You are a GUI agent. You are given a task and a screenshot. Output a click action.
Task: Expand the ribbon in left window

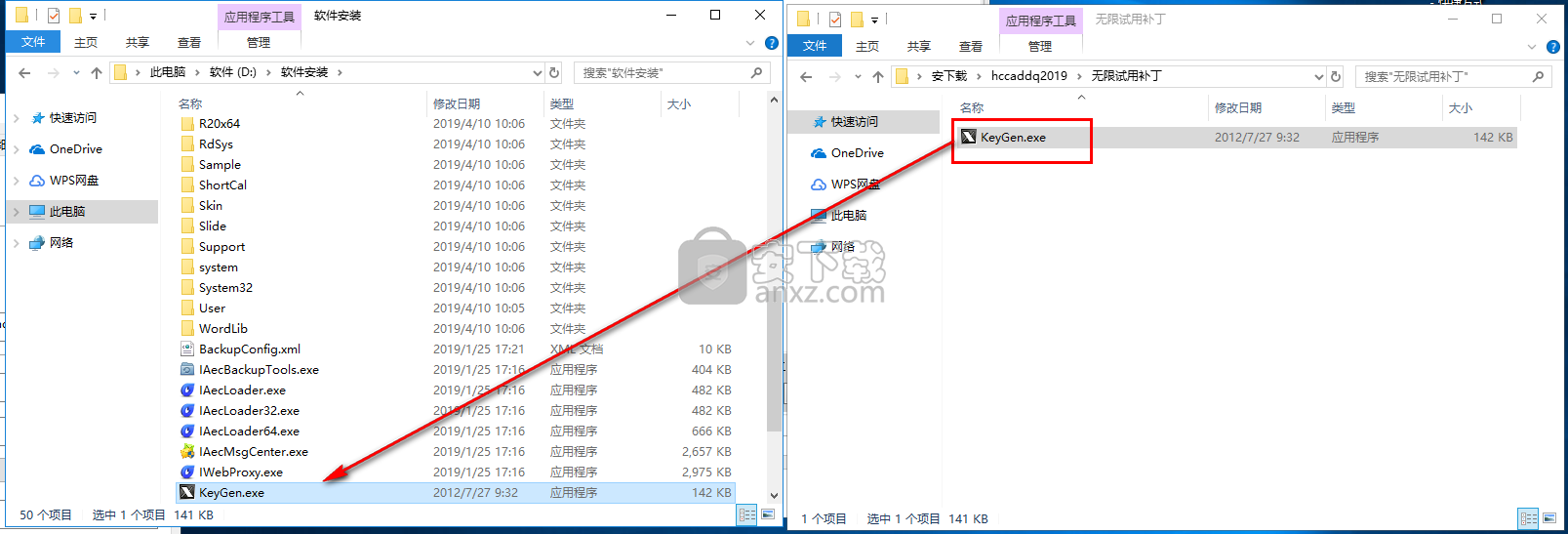tap(750, 43)
